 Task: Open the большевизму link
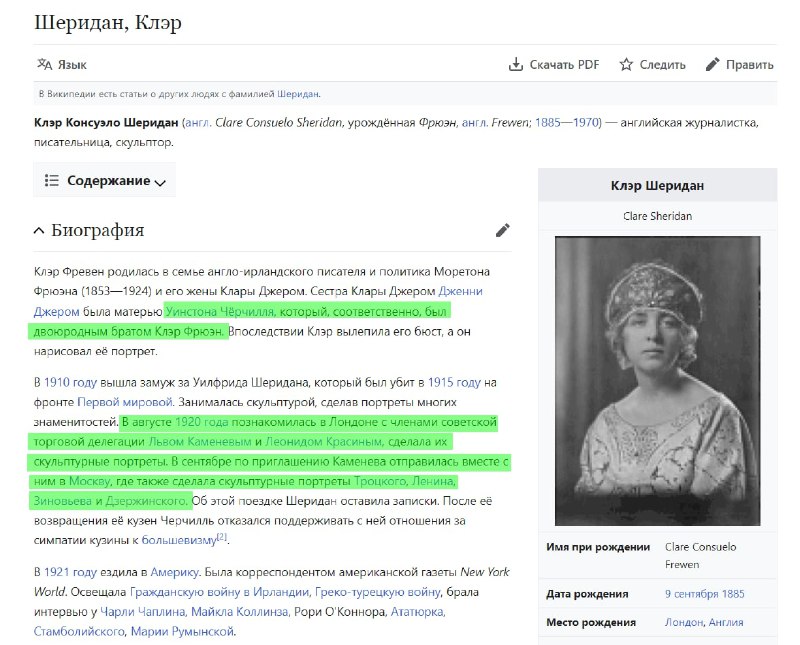(x=179, y=540)
